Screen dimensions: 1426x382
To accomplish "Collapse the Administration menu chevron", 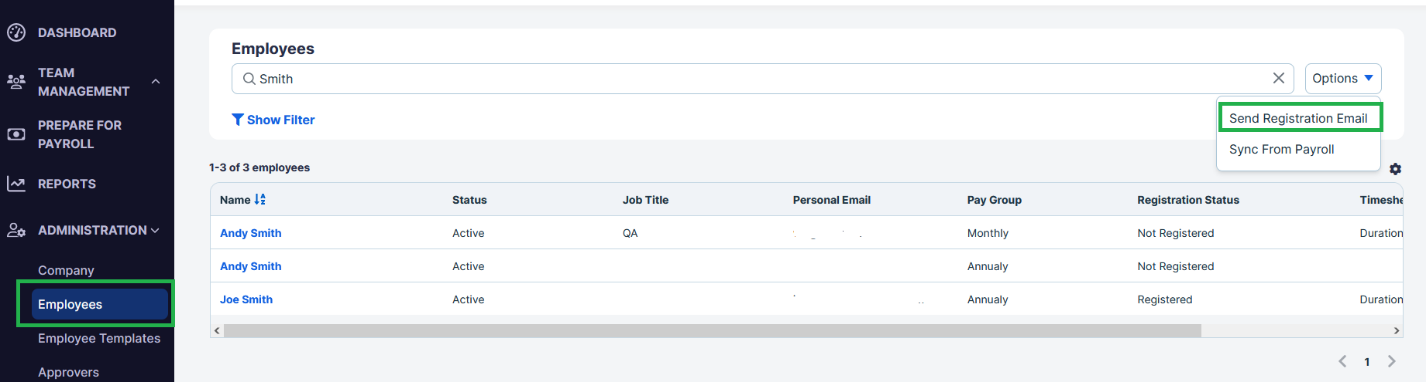I will (155, 230).
